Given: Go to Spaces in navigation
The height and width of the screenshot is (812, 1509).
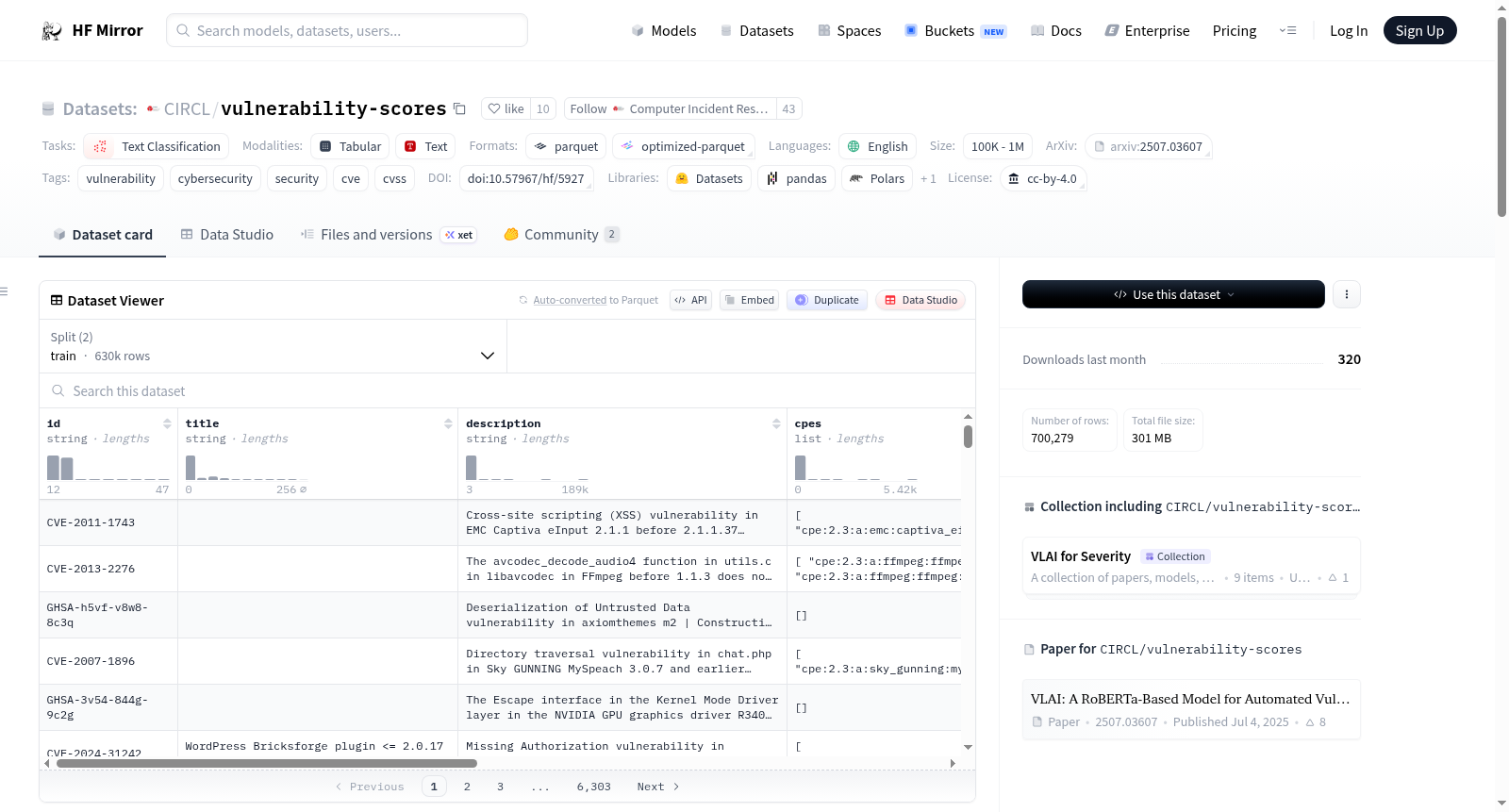Looking at the screenshot, I should pos(850,31).
